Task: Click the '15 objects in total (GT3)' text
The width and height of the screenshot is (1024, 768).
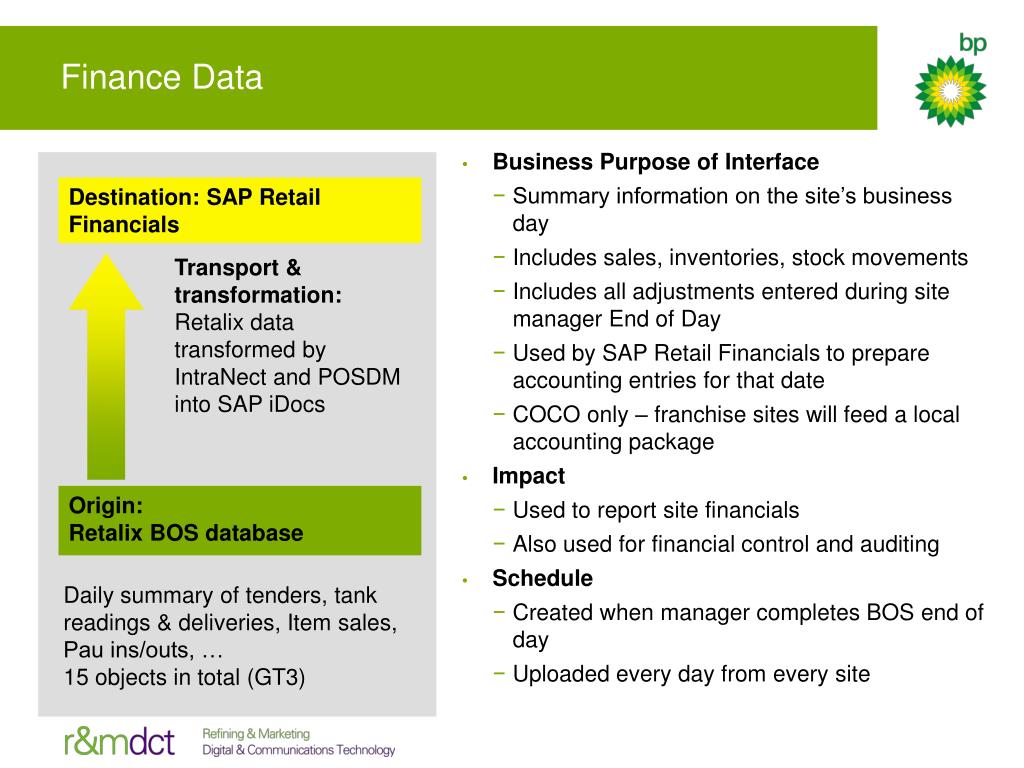Action: [184, 677]
